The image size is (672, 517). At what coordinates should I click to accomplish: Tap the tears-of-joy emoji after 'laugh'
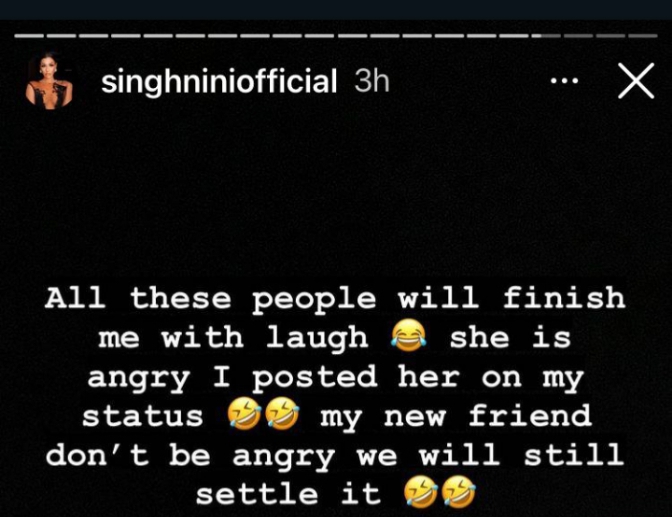tap(408, 336)
